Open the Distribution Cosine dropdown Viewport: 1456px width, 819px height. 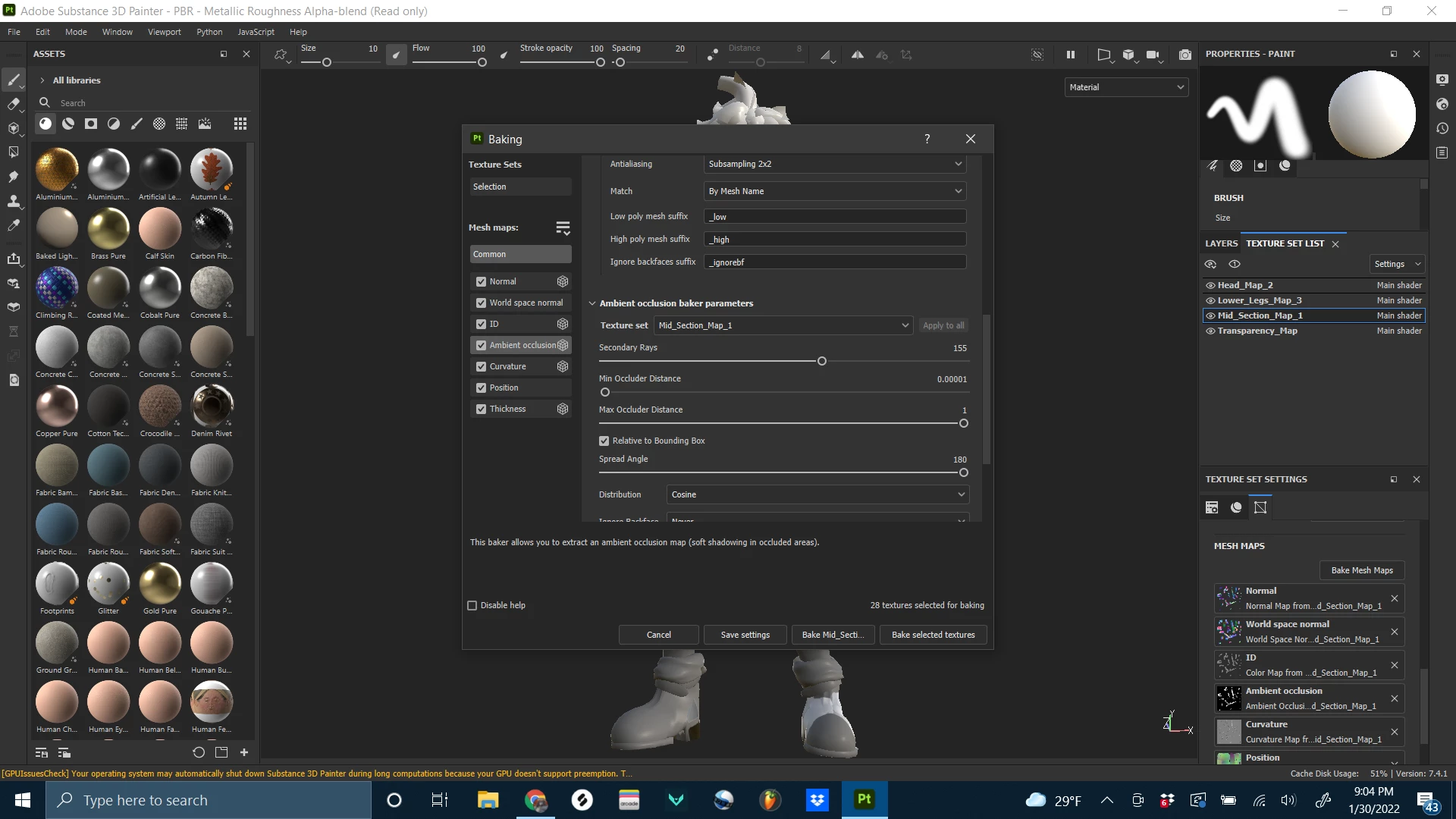point(817,494)
